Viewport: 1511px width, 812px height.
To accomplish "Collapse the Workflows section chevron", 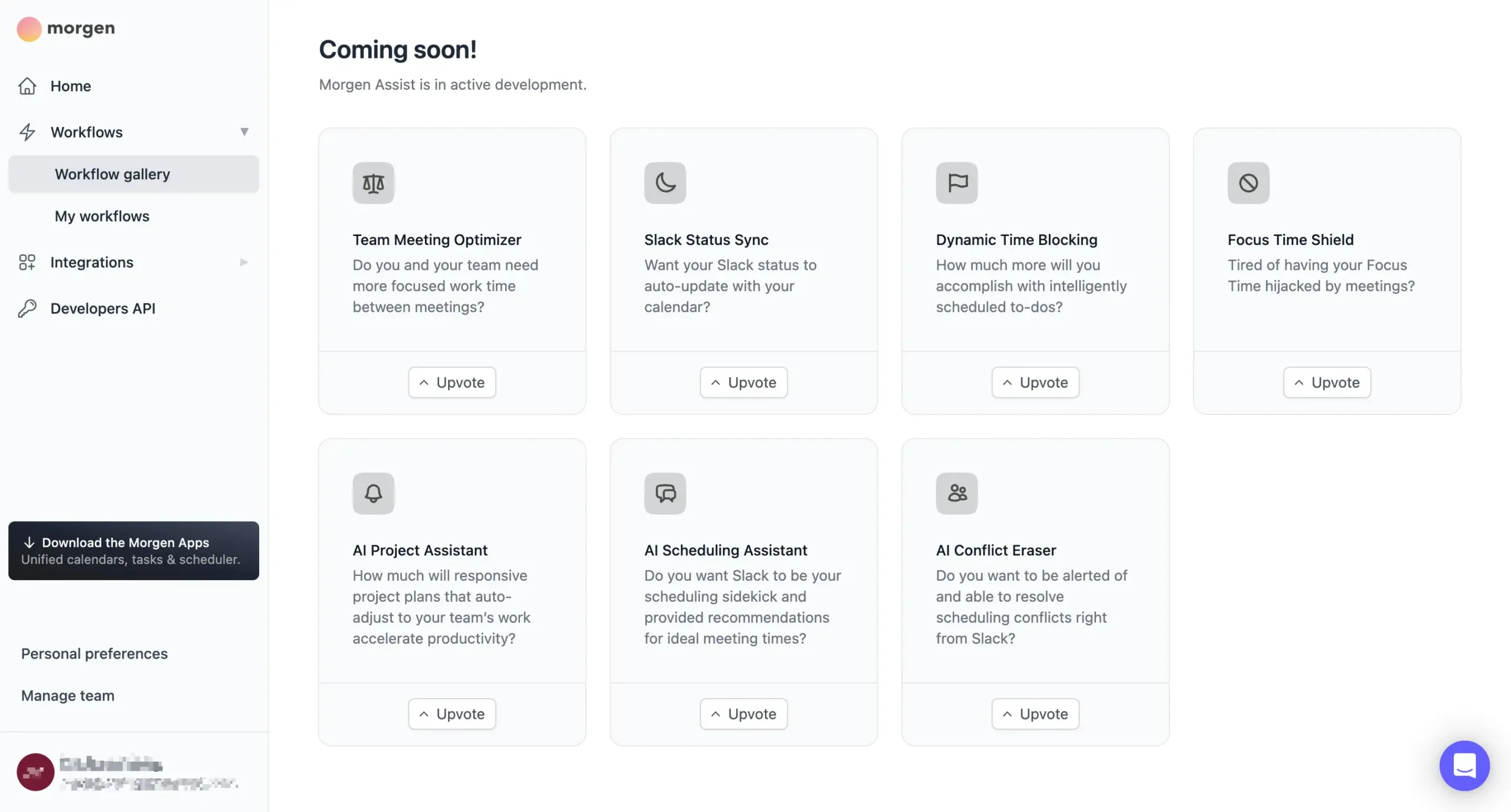I will pyautogui.click(x=244, y=132).
